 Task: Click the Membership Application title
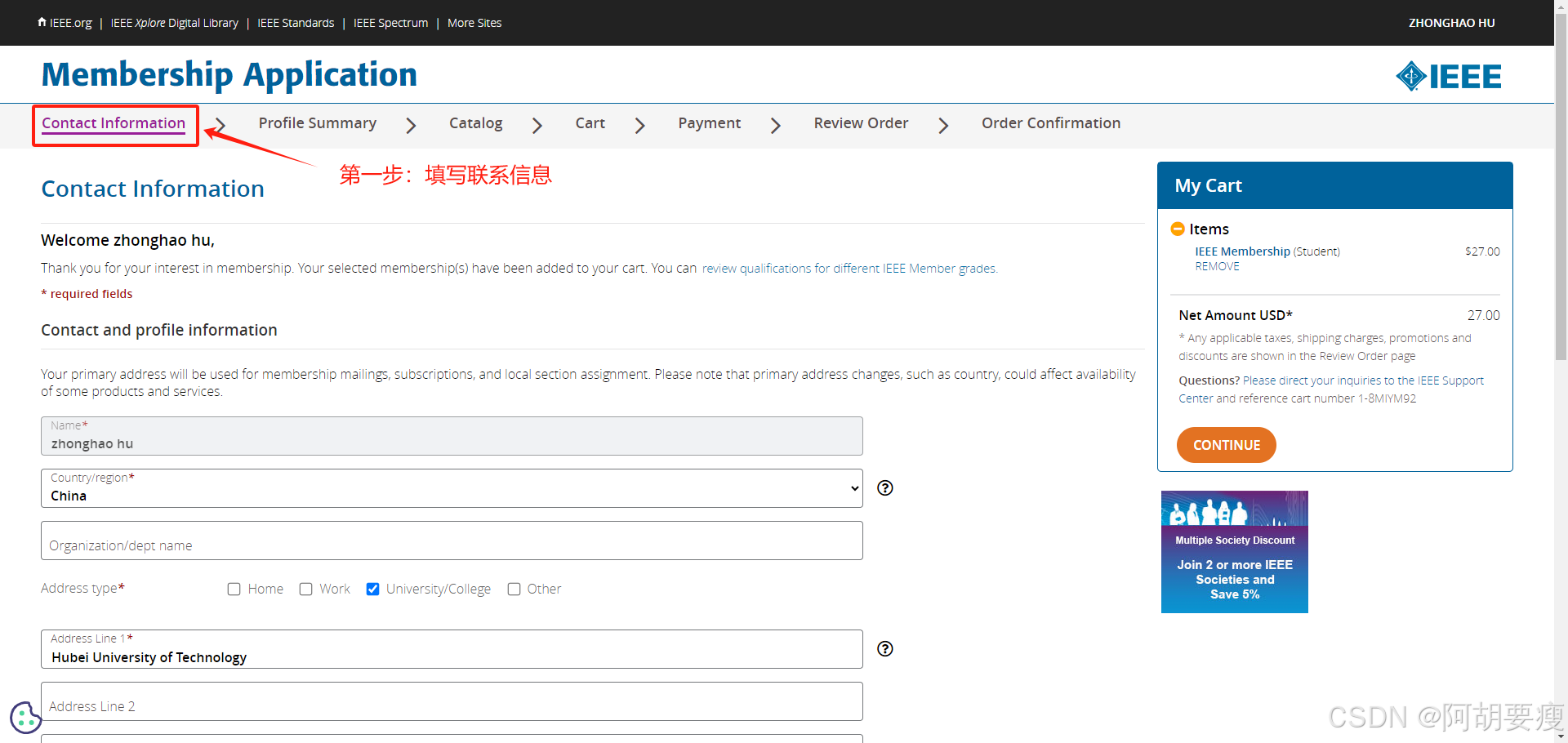click(229, 74)
